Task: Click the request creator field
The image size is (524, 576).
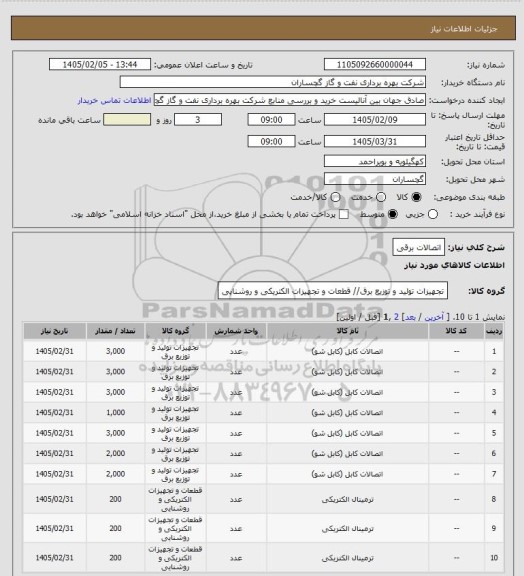Action: [x=290, y=100]
